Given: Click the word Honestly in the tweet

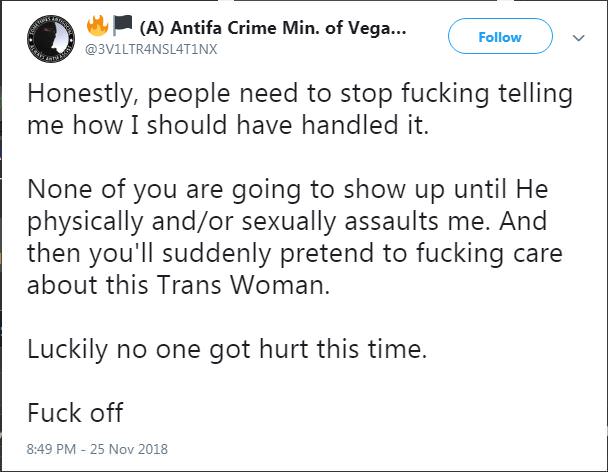Looking at the screenshot, I should (80, 95).
